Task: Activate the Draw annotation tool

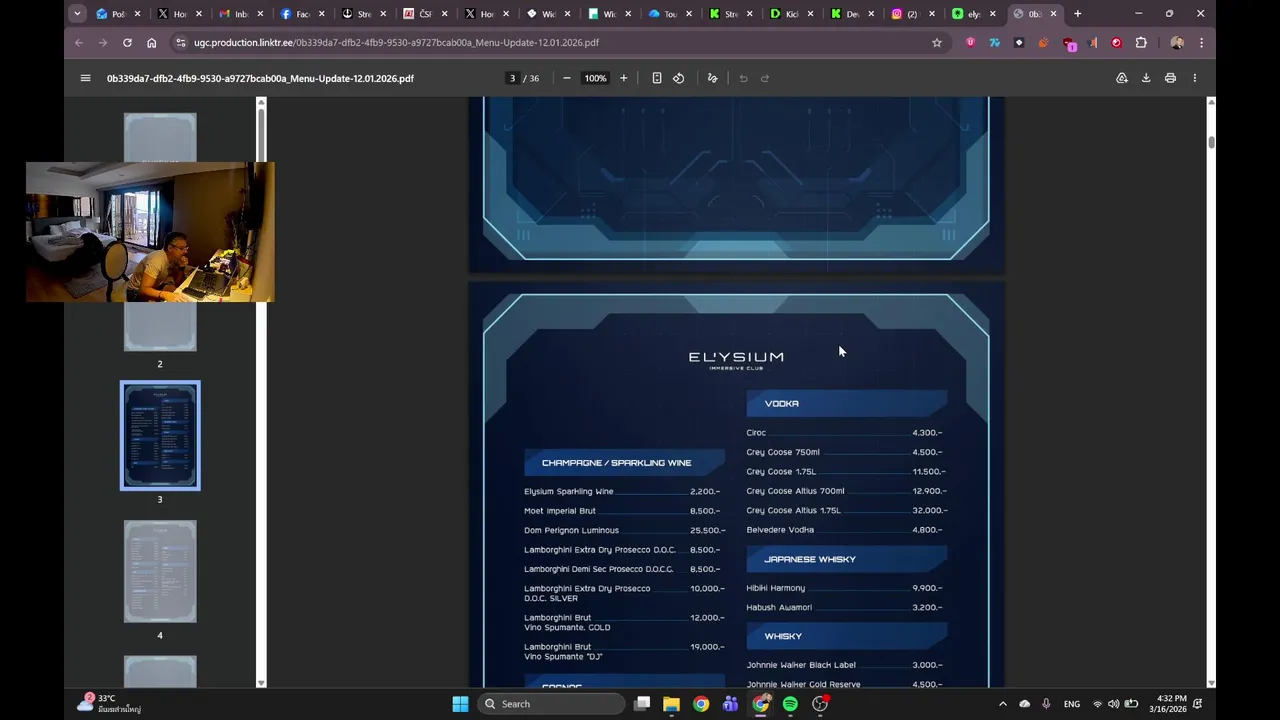Action: pyautogui.click(x=713, y=78)
